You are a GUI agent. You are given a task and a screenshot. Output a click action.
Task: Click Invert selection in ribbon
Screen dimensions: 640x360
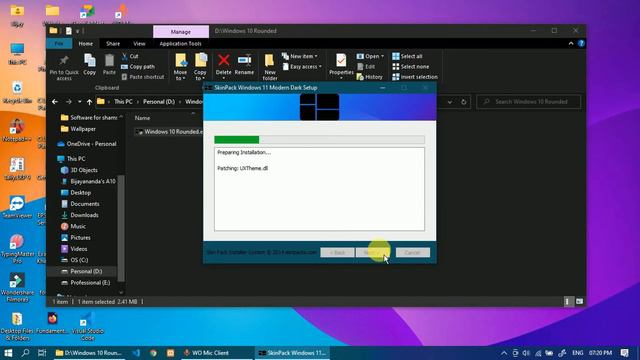click(x=415, y=77)
